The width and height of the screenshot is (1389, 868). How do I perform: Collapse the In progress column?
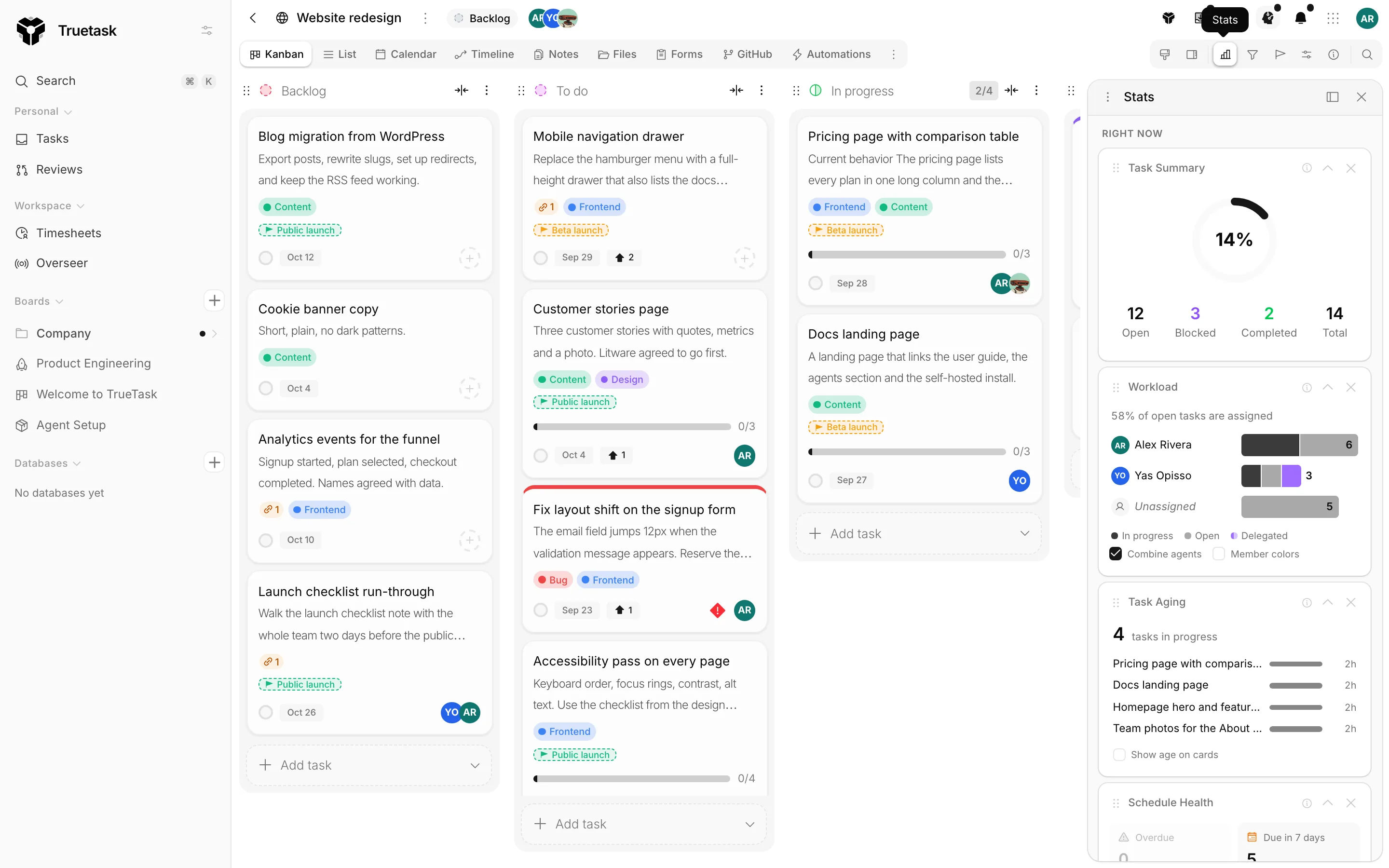(1011, 90)
